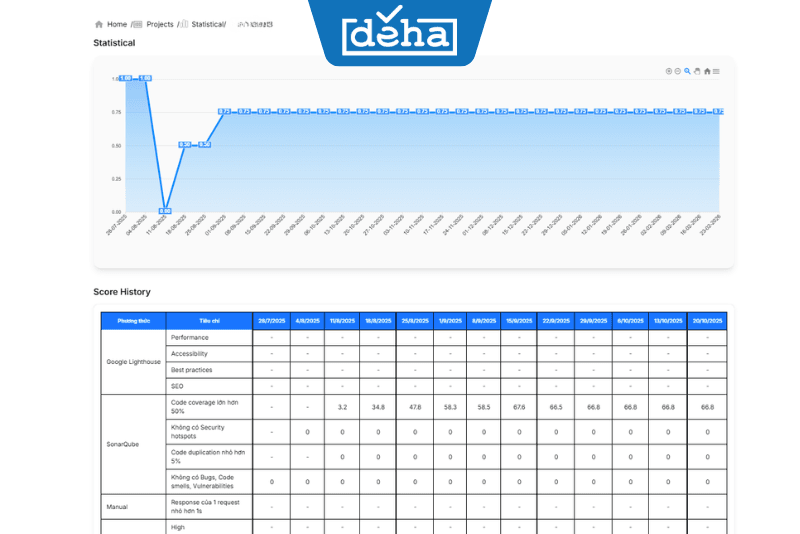Open the Home breadcrumb link

coord(117,24)
